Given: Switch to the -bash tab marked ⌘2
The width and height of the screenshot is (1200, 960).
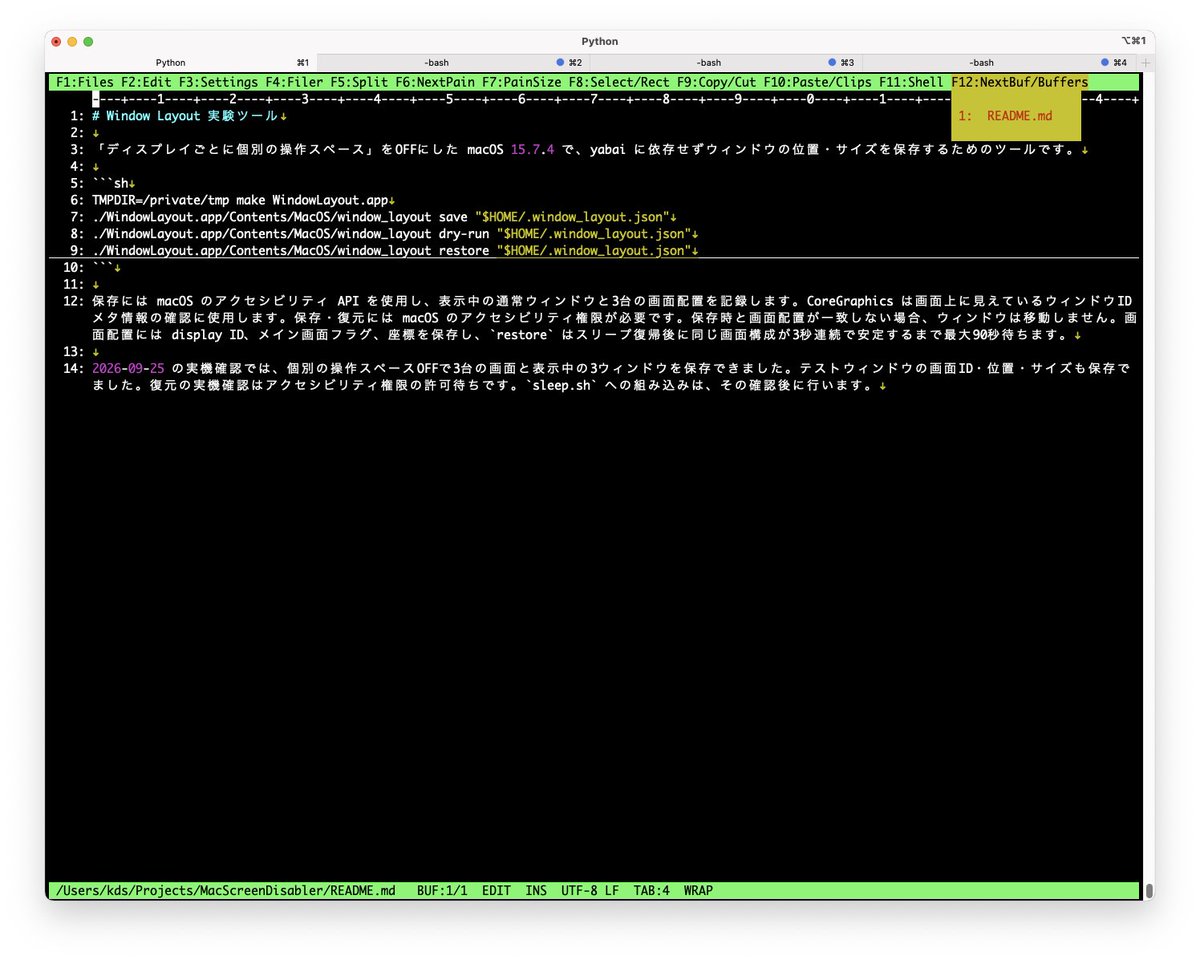Looking at the screenshot, I should (x=437, y=62).
